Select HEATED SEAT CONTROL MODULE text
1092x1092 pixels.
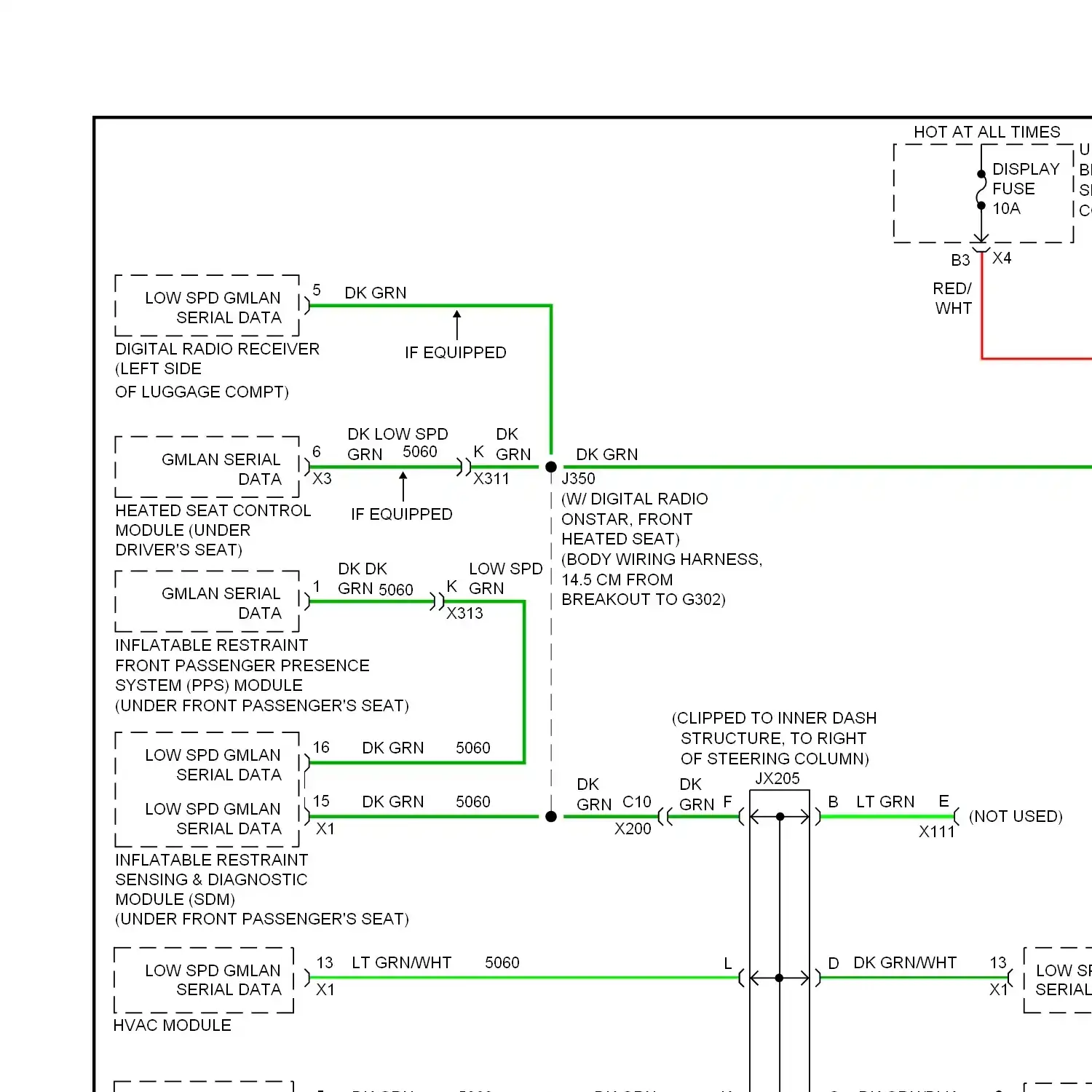[x=213, y=521]
